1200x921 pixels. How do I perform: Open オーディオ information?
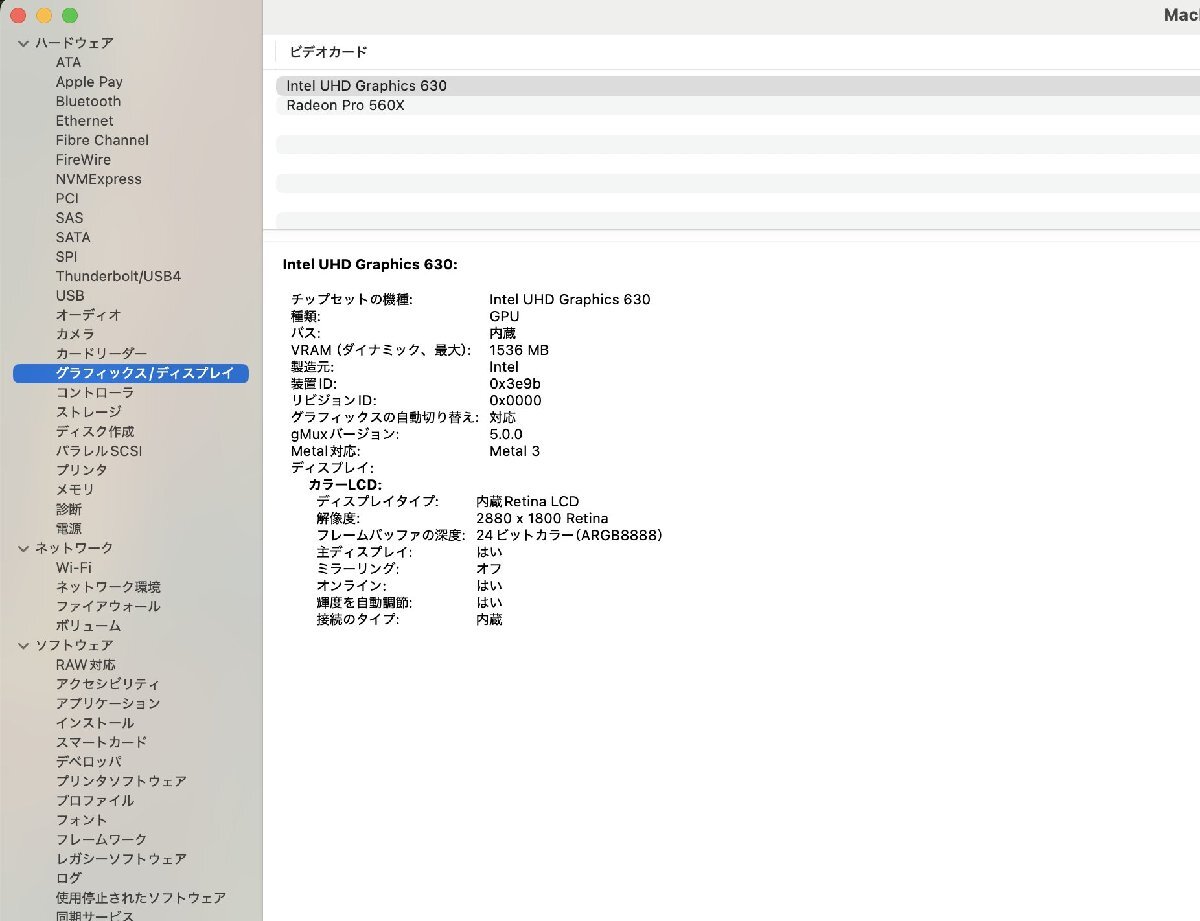coord(88,315)
